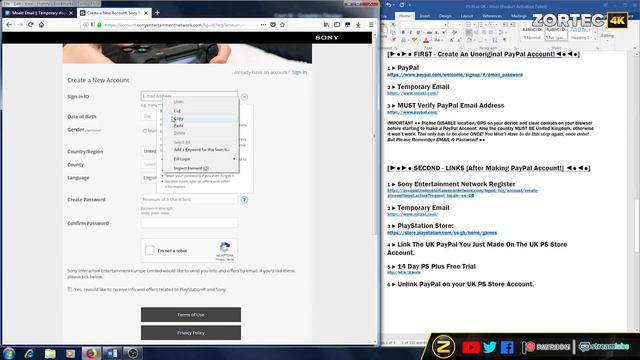This screenshot has width=640, height=360.
Task: Expand Word Styles gallery more arrow
Action: 595,40
